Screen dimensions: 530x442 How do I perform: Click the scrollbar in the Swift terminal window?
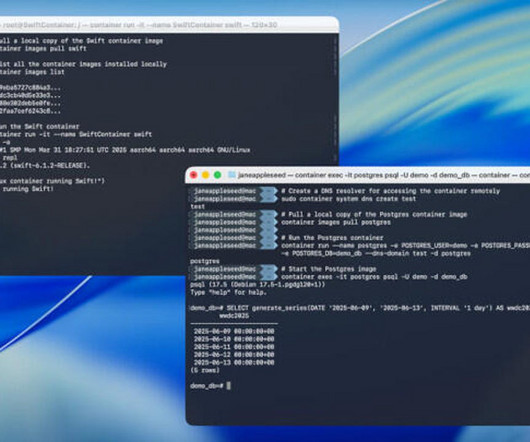(336, 98)
